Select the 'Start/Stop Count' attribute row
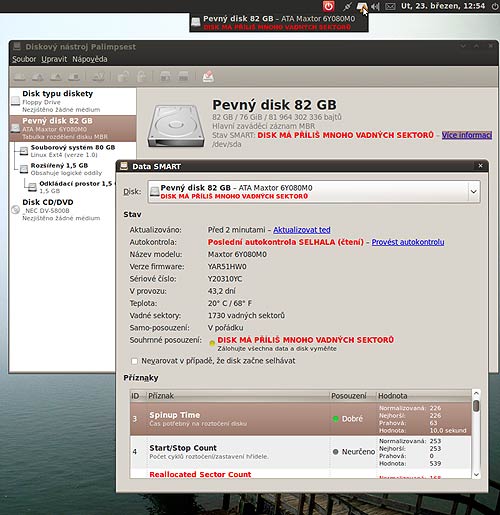500x515 pixels. point(301,452)
